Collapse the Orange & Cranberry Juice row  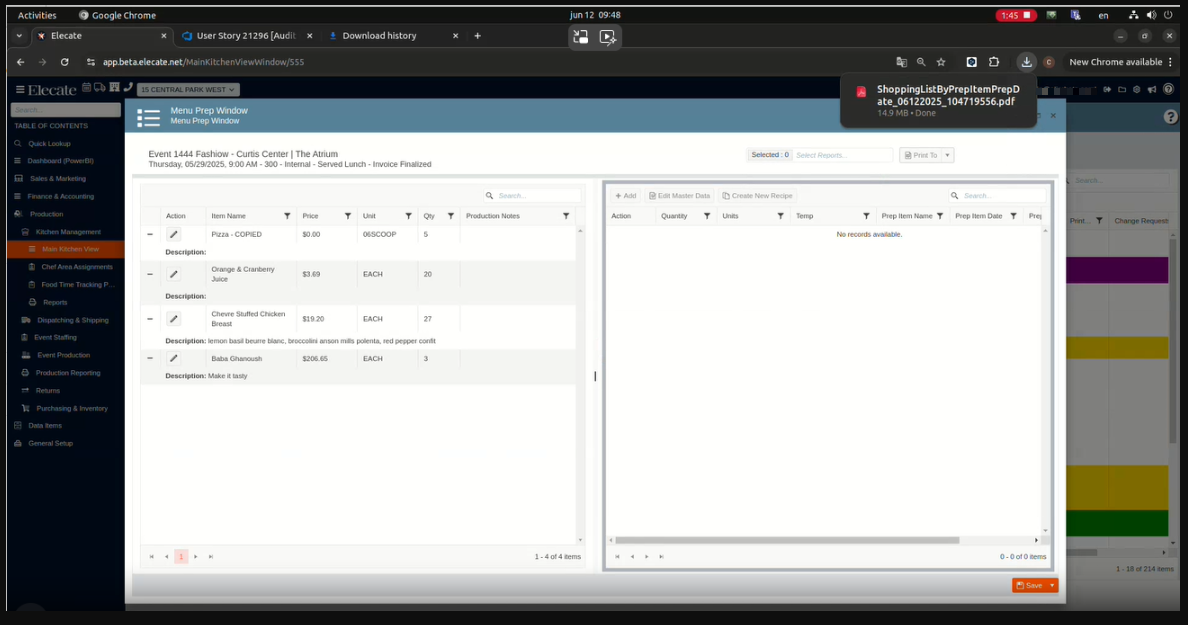click(x=150, y=274)
